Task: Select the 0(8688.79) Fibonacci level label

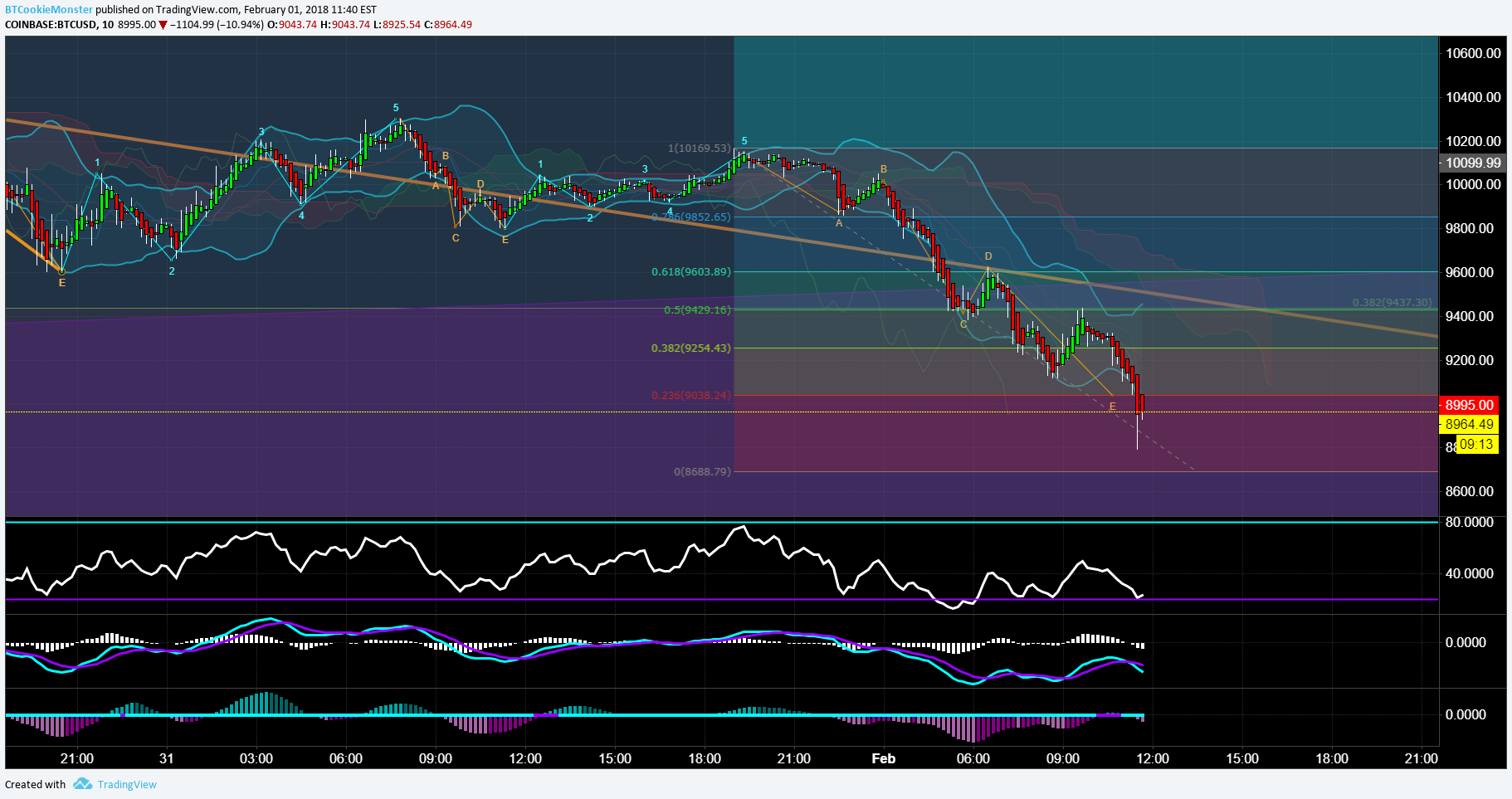Action: 702,472
